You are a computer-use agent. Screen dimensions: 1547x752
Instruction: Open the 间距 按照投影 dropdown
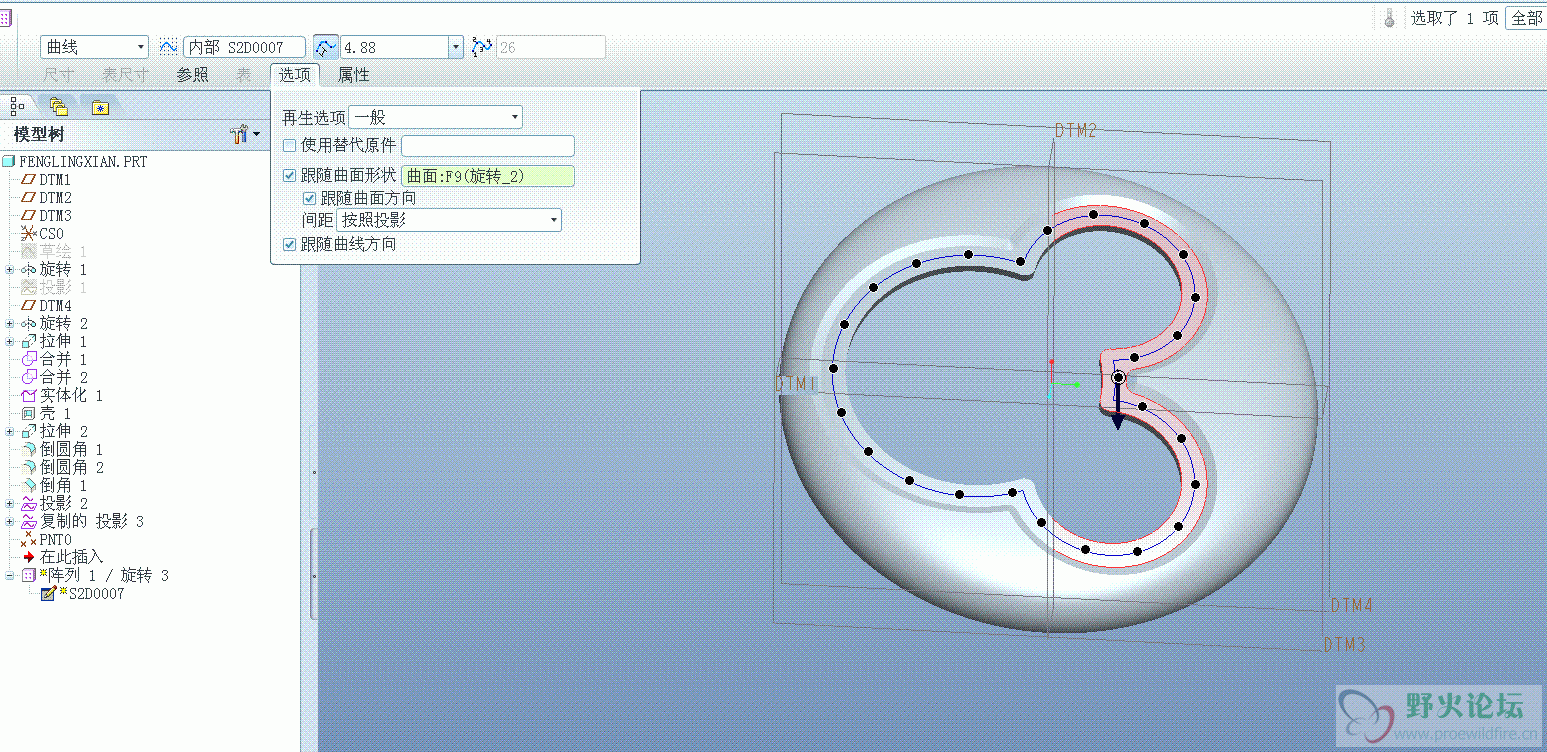(x=449, y=221)
